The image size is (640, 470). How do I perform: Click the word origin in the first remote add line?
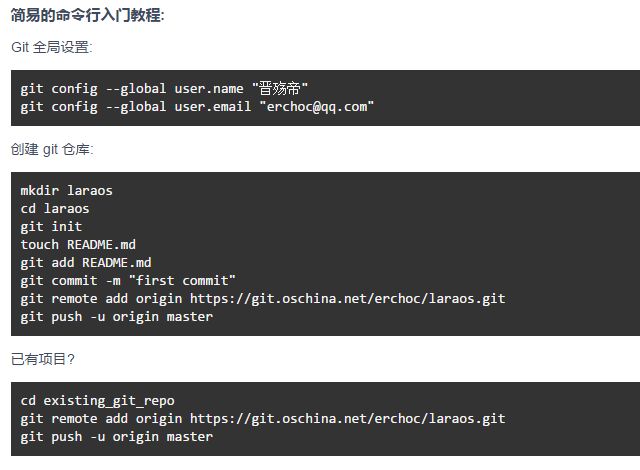pos(159,299)
